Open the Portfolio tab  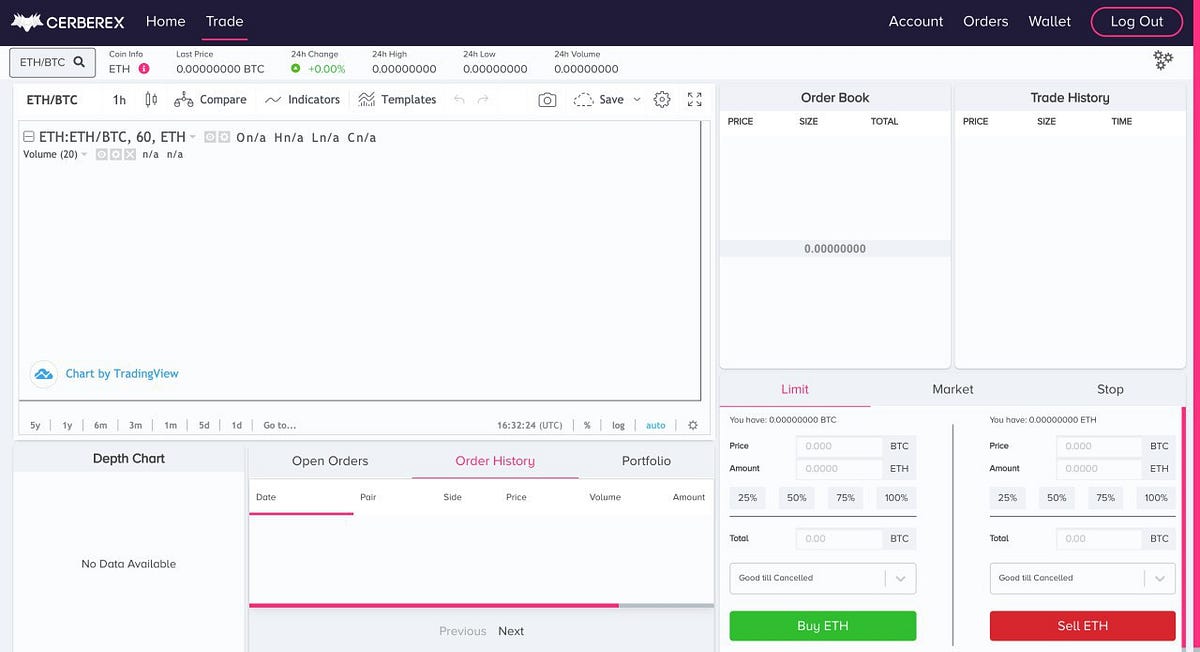pyautogui.click(x=646, y=461)
